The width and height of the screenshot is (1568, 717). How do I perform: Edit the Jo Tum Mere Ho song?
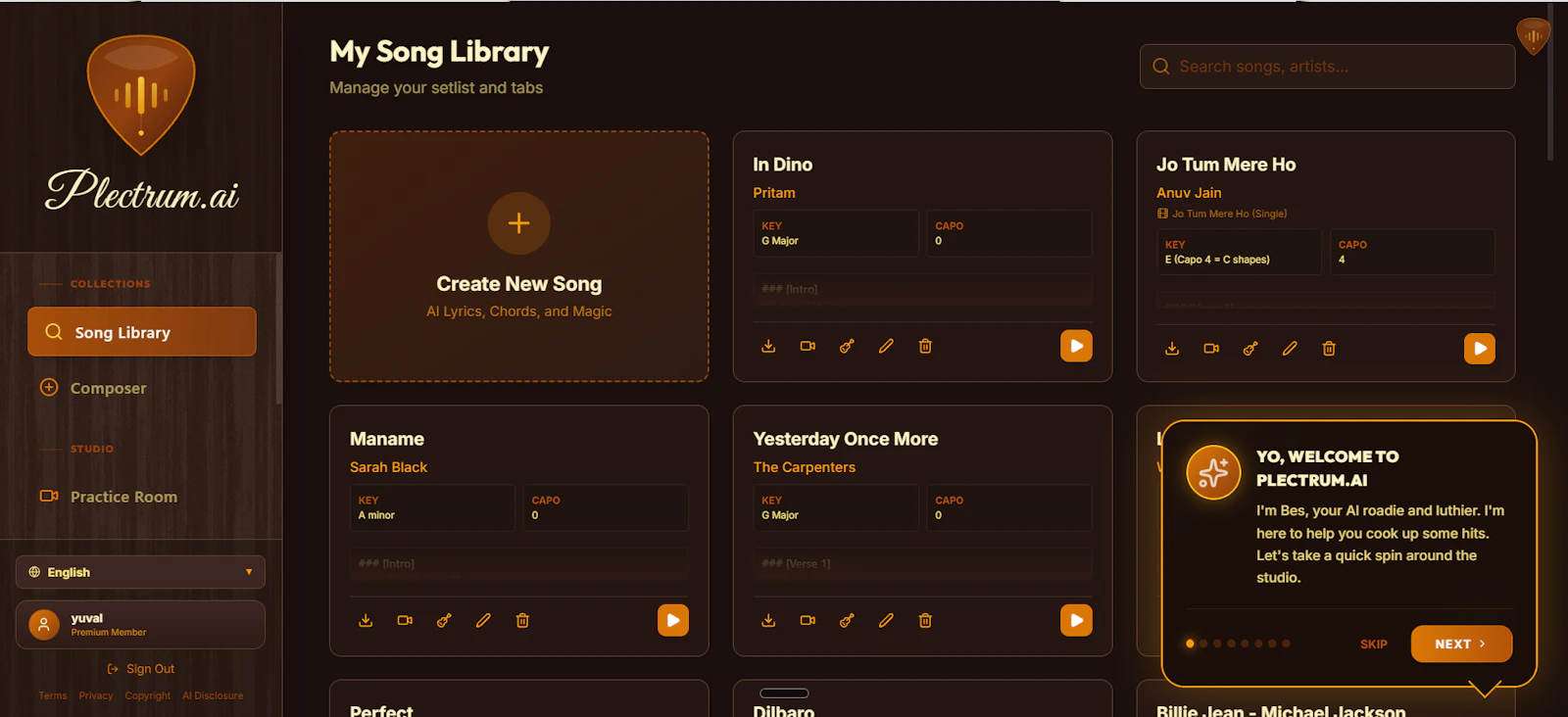1290,349
